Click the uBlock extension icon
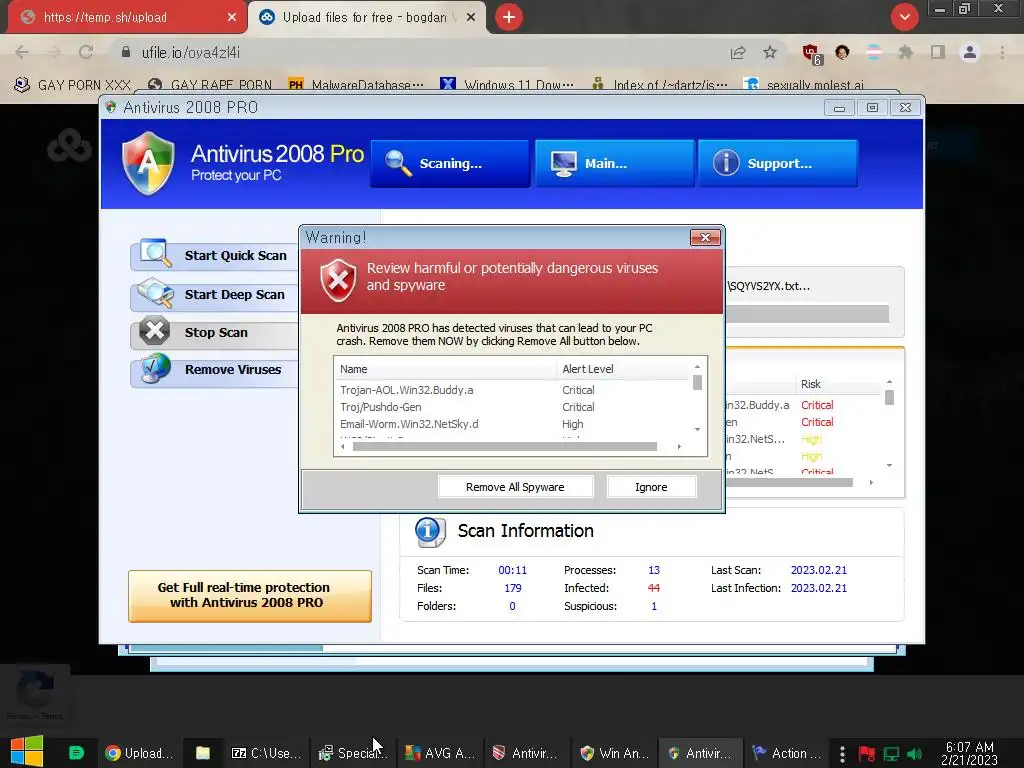The width and height of the screenshot is (1024, 768). click(812, 54)
